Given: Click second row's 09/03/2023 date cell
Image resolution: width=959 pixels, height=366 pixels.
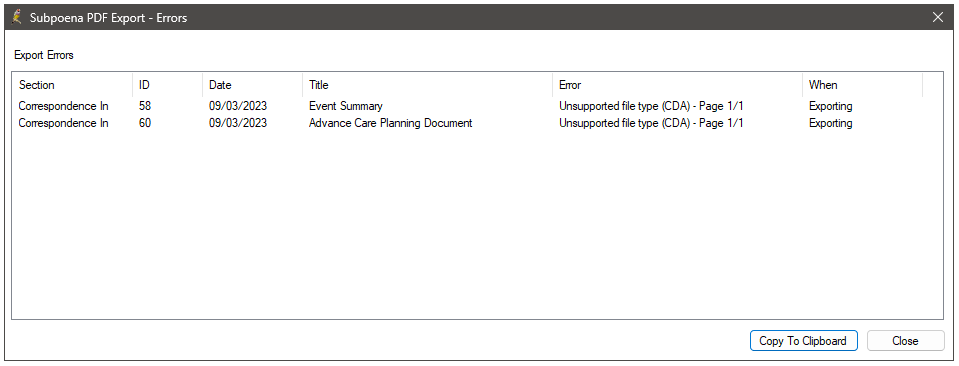Looking at the screenshot, I should 238,122.
